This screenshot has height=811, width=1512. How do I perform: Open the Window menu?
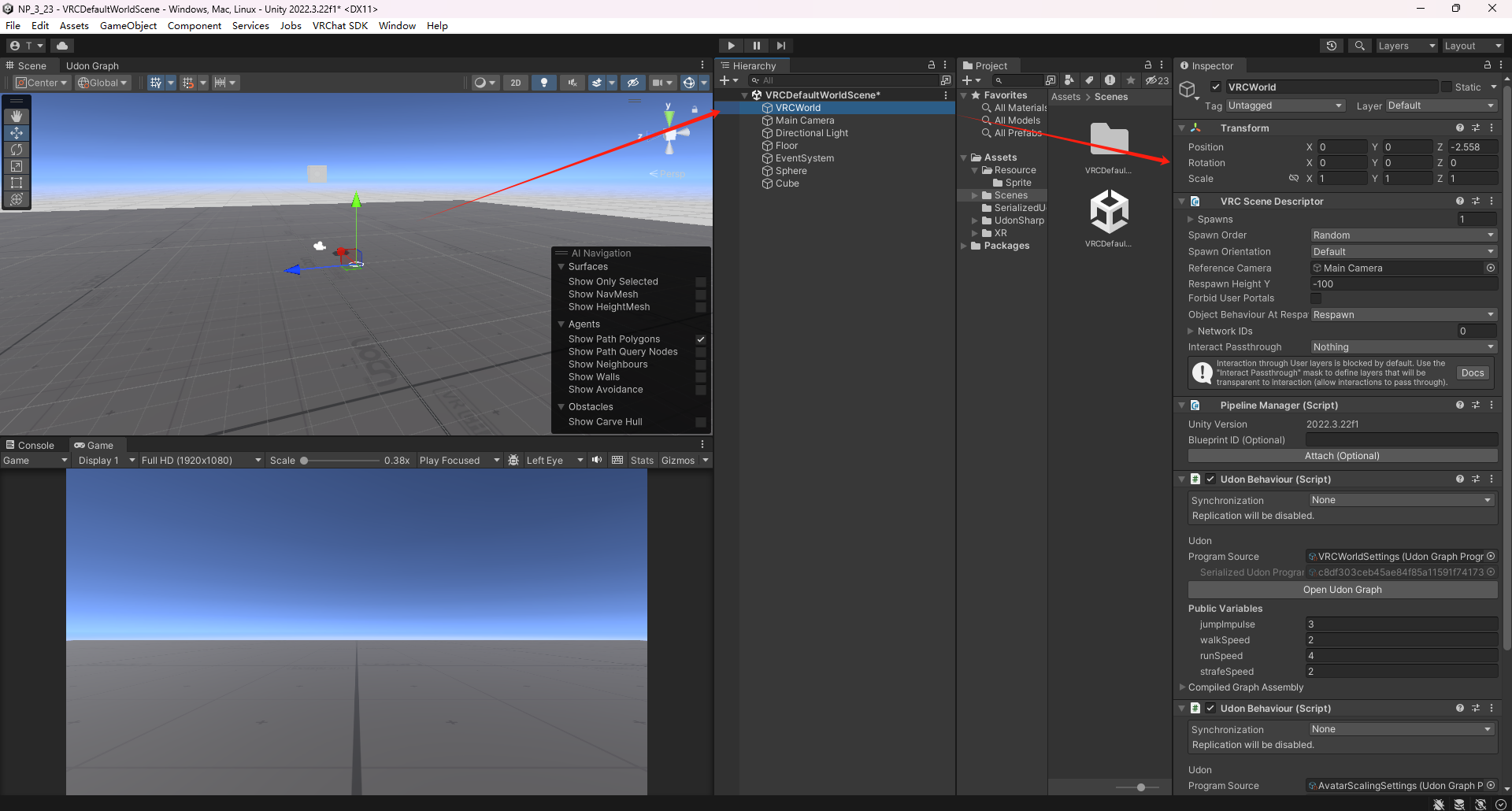point(397,26)
